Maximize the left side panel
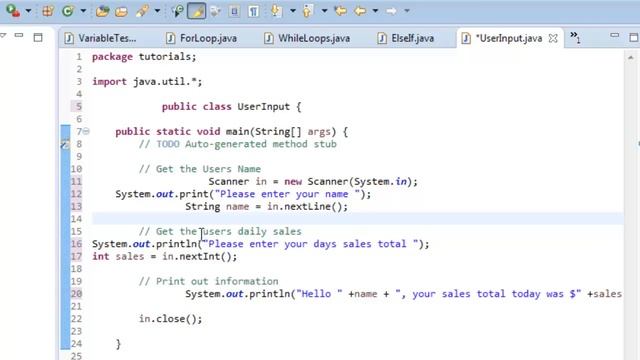 (38, 38)
